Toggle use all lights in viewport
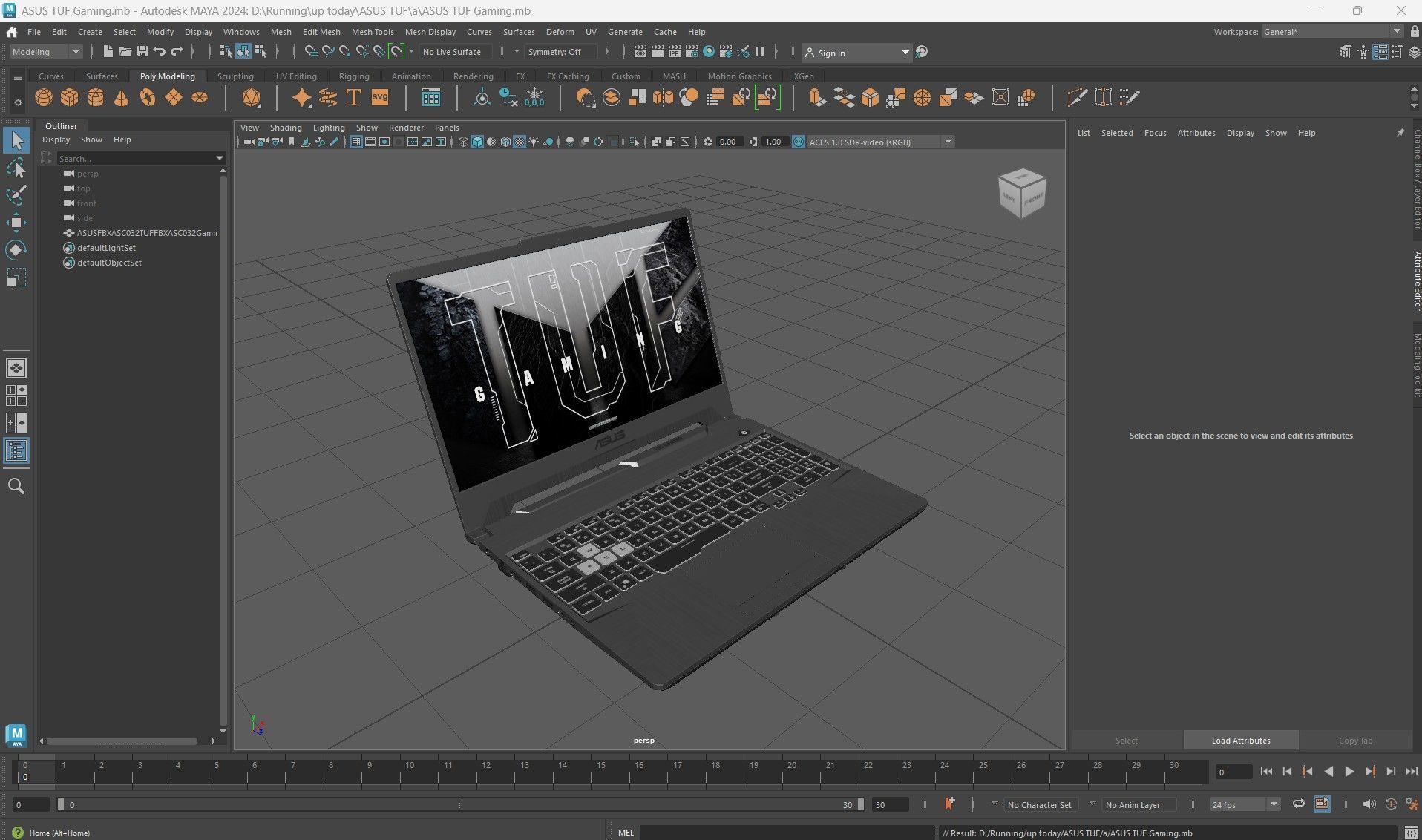Viewport: 1422px width, 840px height. [x=534, y=142]
